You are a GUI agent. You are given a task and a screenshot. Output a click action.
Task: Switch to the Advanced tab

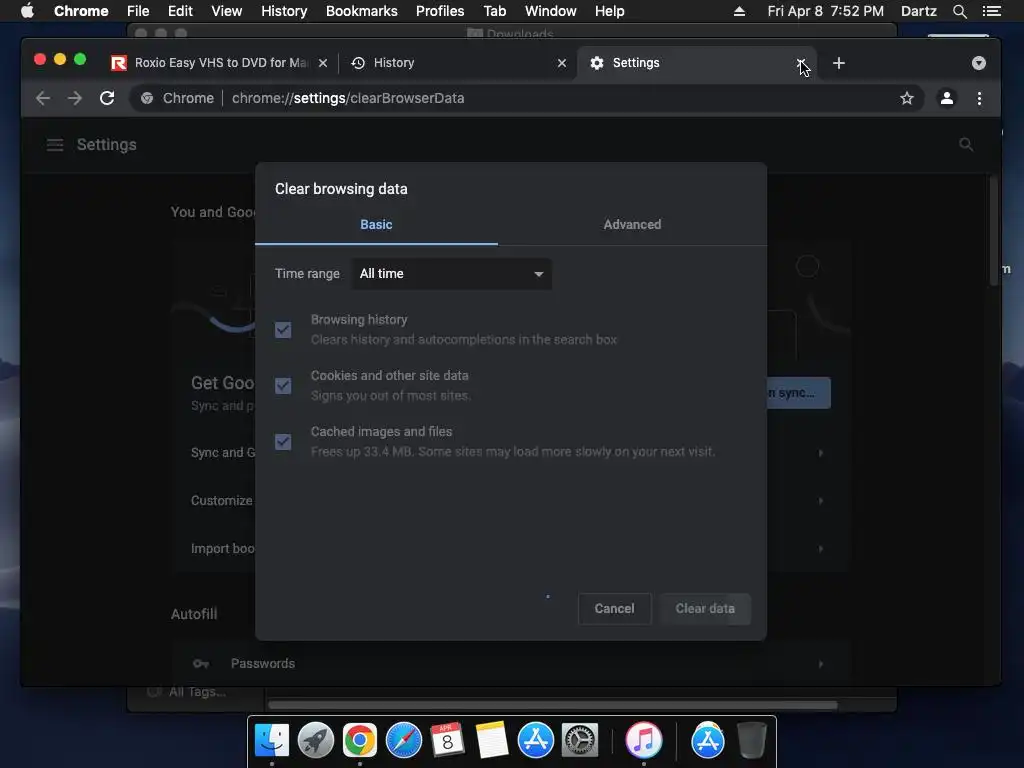(x=632, y=225)
